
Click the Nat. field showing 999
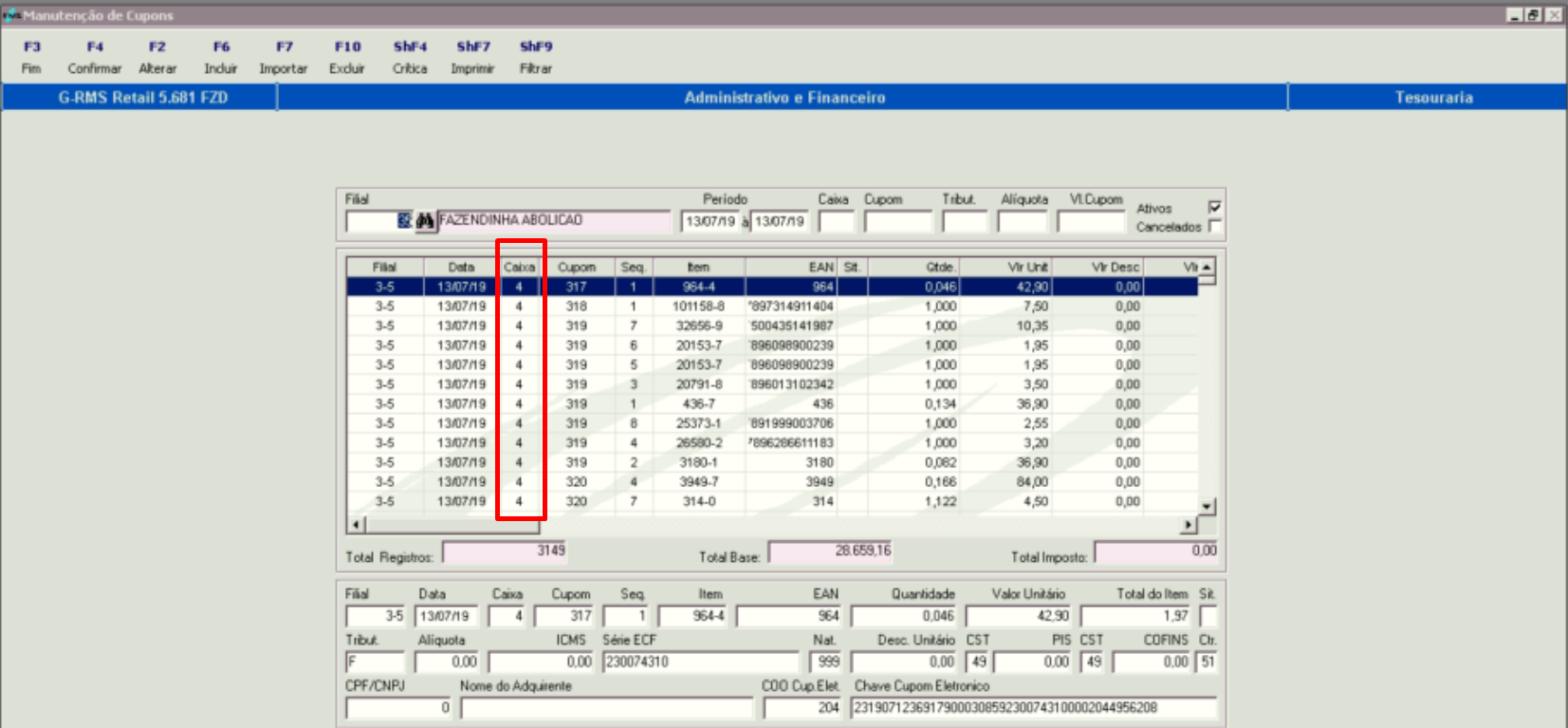point(825,662)
